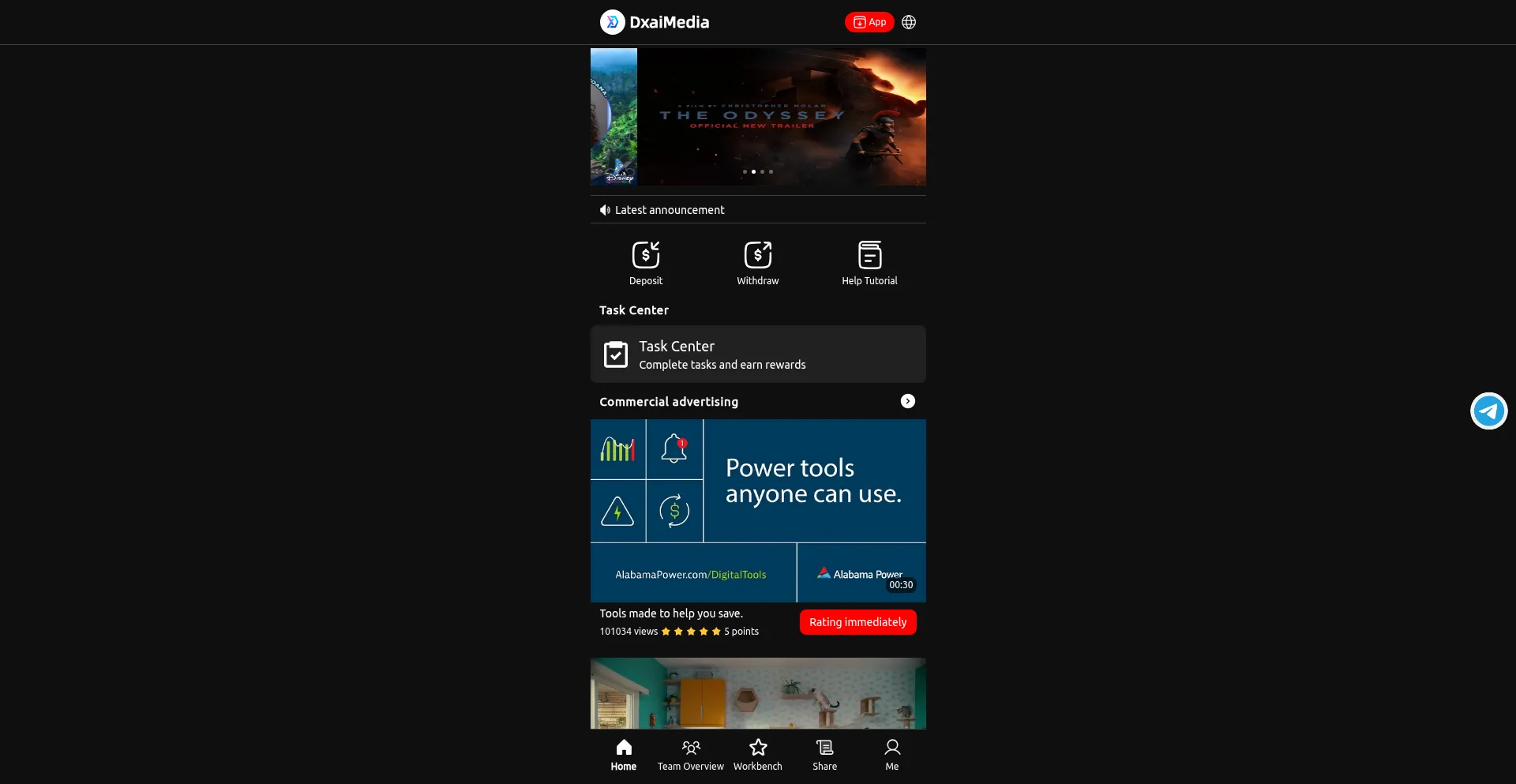Open the cat room video thumbnail
Viewport: 1516px width, 784px height.
coord(758,693)
